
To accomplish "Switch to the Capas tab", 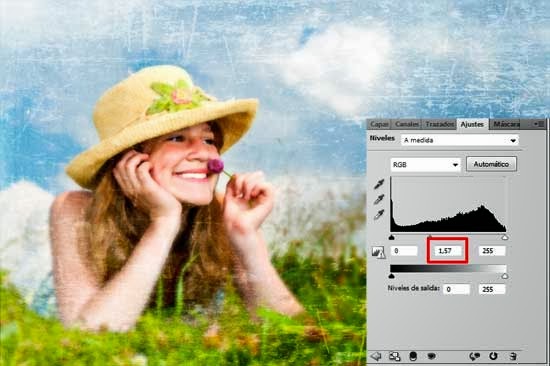I will 379,124.
